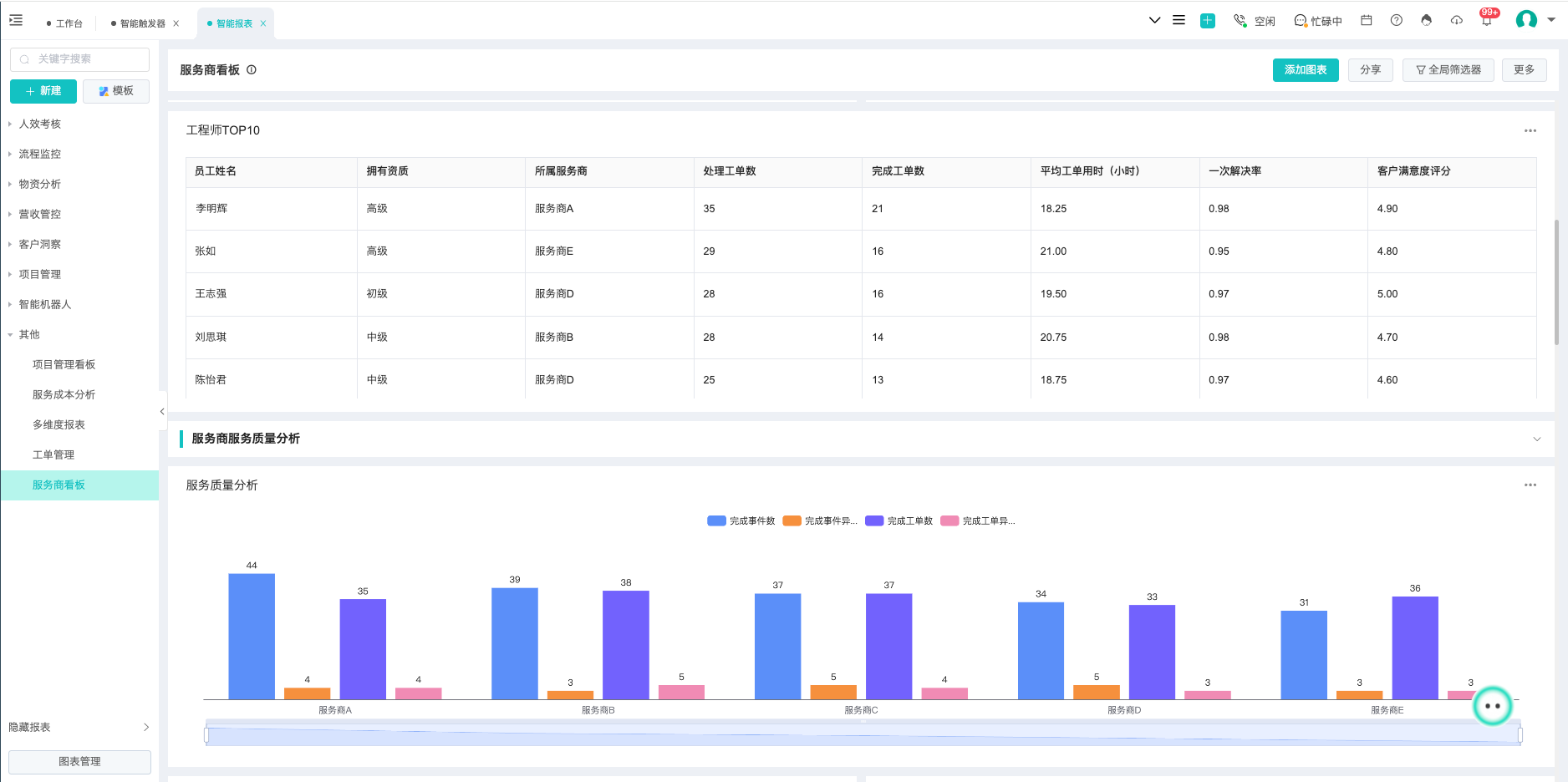
Task: Expand the 流程监控 tree node
Action: (x=10, y=154)
